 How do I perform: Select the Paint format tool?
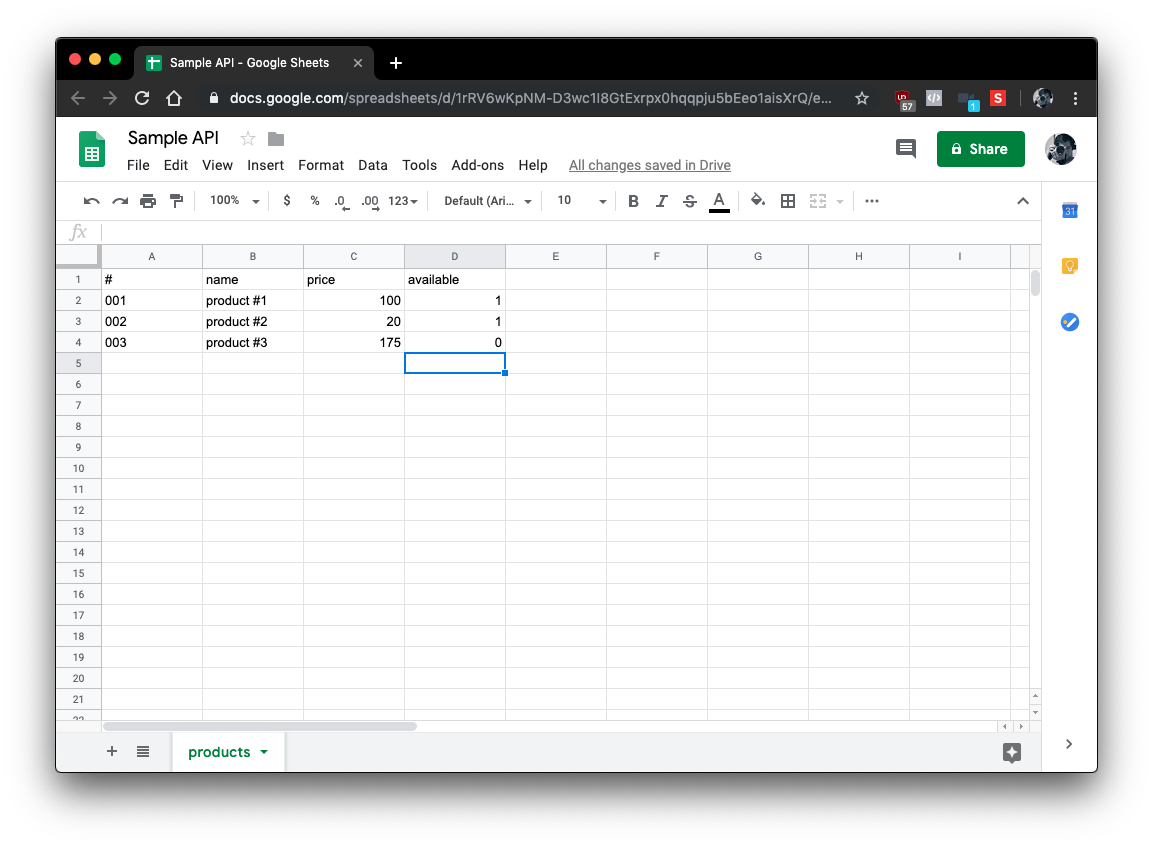click(176, 201)
